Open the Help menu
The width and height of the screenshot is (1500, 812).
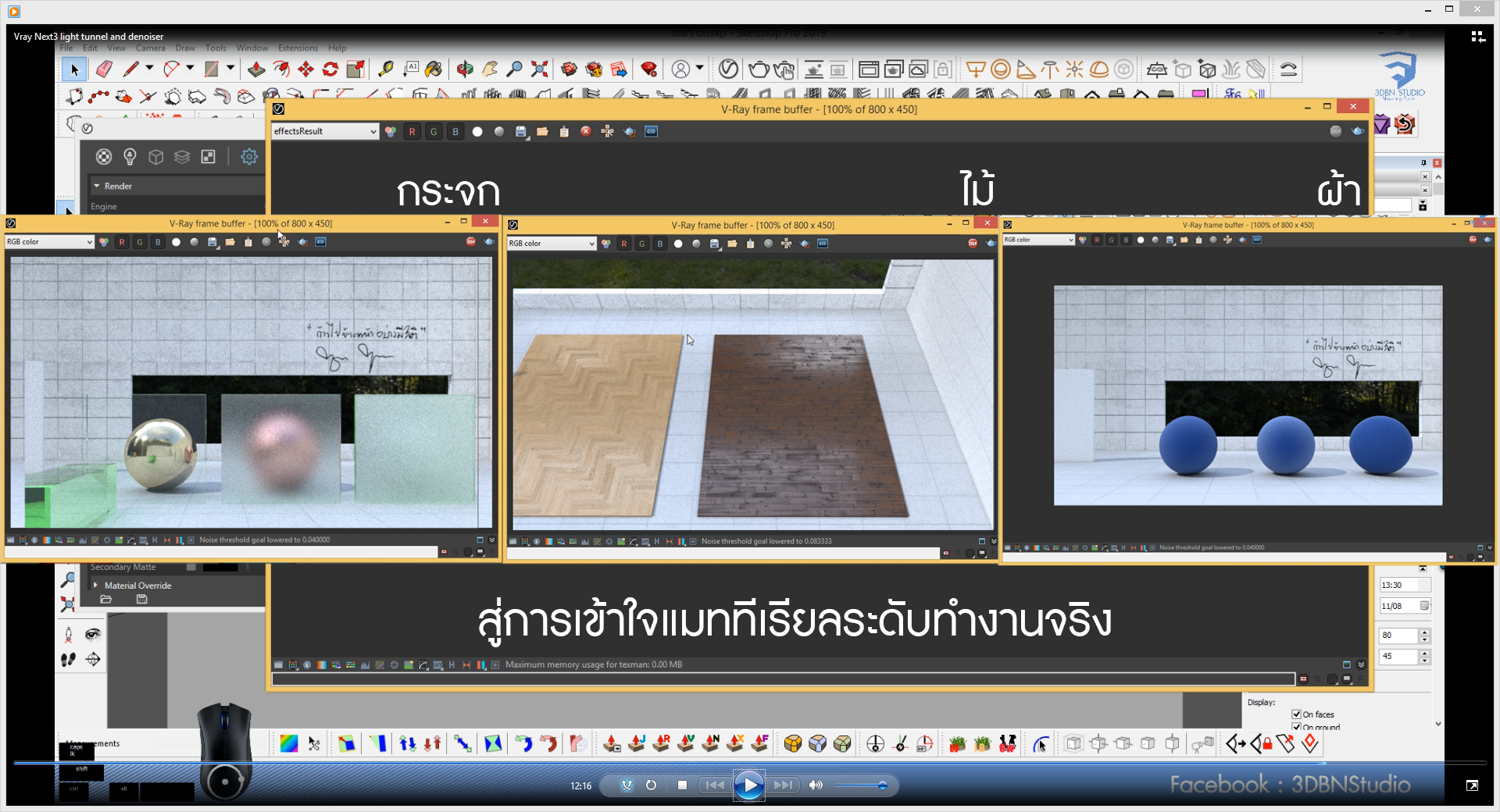point(337,48)
